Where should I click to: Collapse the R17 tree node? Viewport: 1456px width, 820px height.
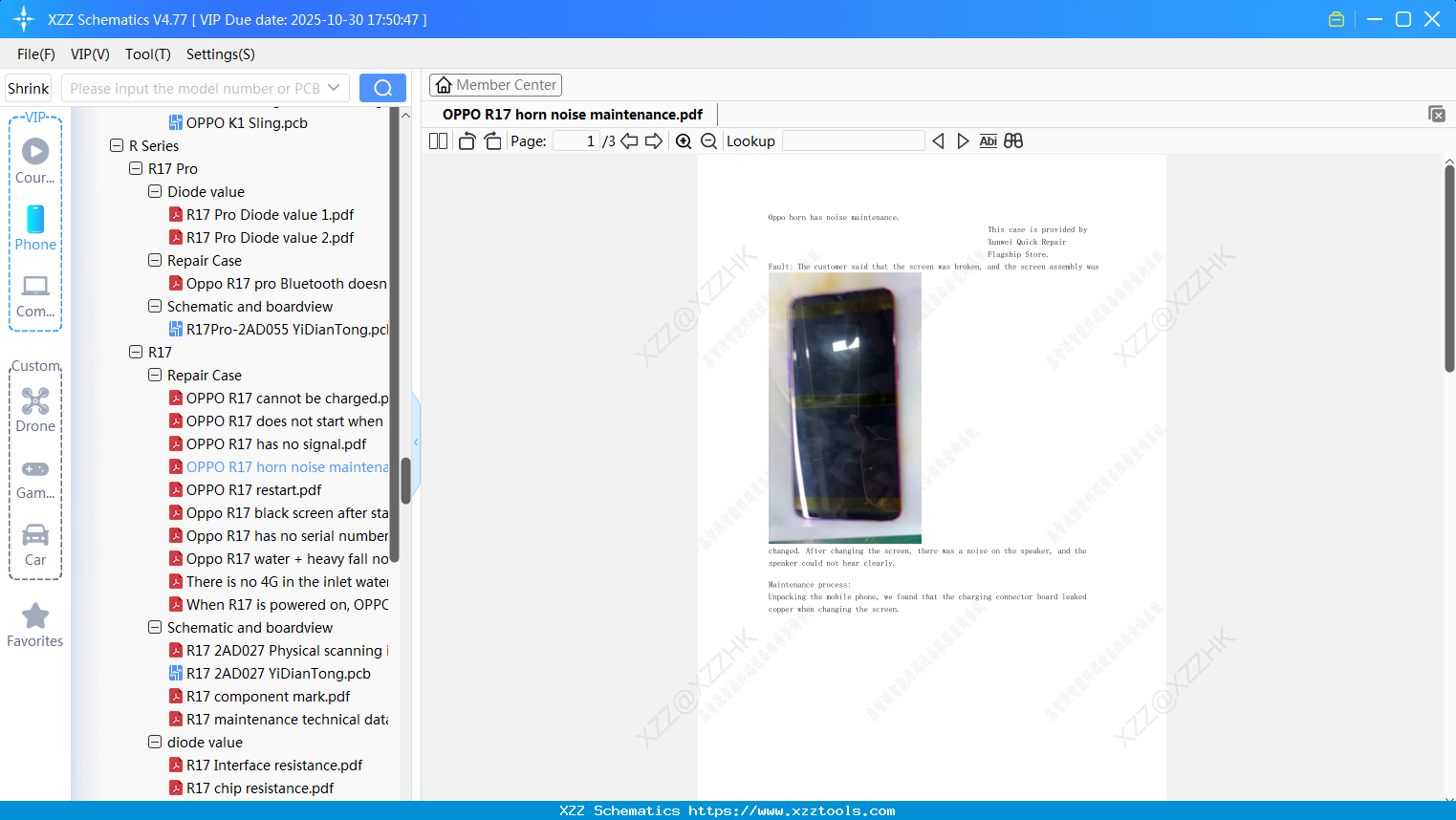136,353
